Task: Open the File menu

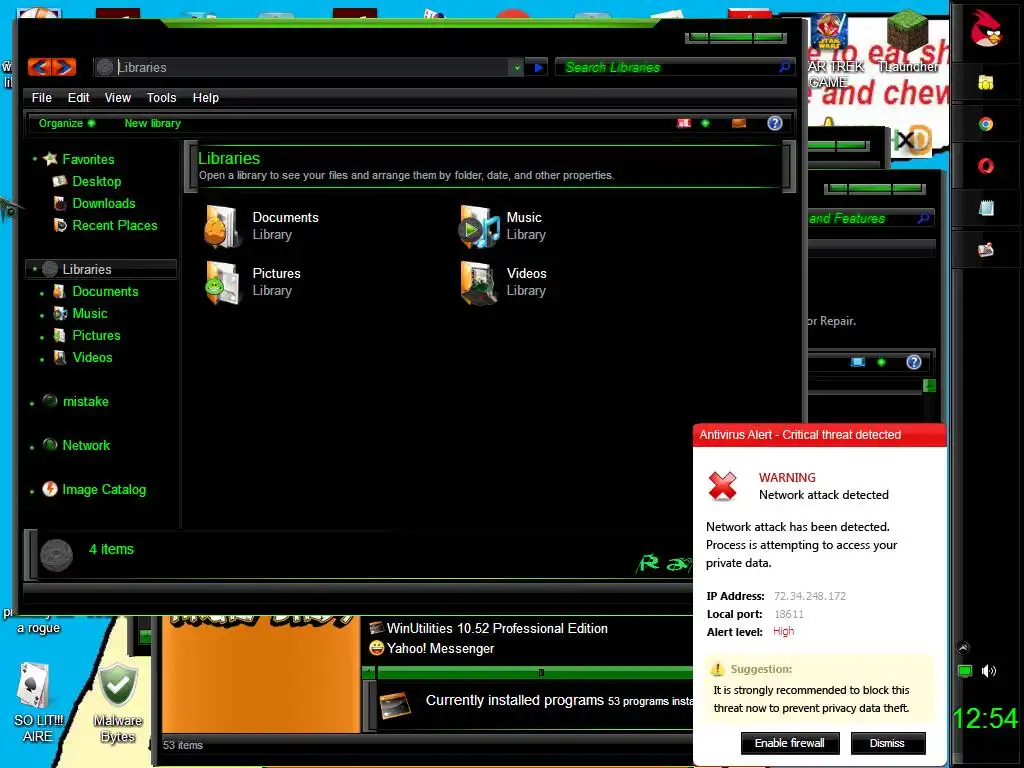Action: [41, 97]
